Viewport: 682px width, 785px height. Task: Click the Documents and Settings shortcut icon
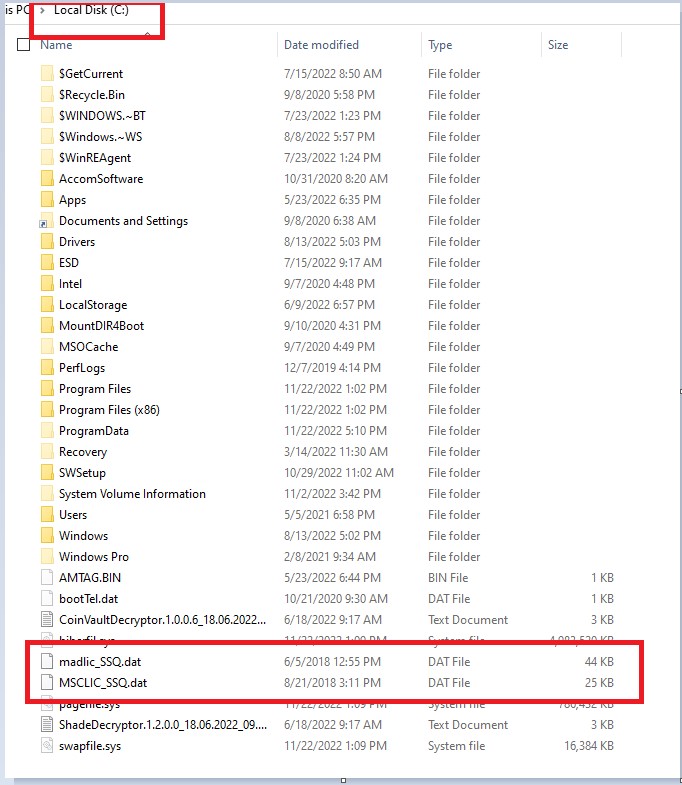46,221
